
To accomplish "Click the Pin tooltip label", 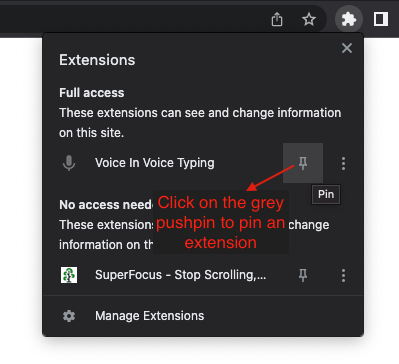I will [326, 194].
